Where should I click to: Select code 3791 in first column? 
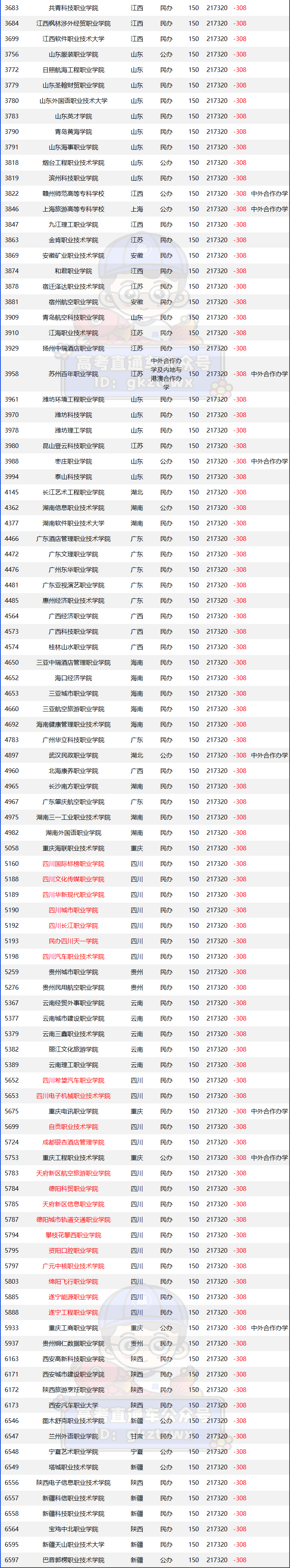(12, 147)
